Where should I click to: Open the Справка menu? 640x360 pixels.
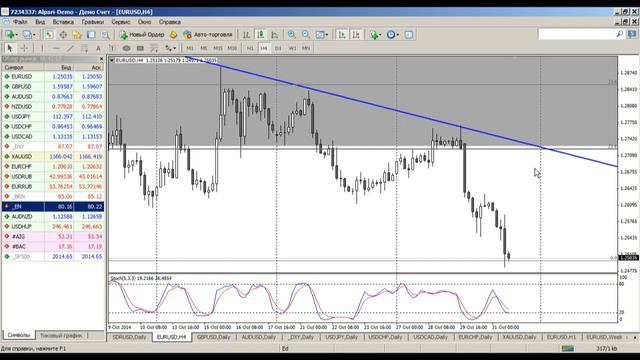pyautogui.click(x=169, y=22)
